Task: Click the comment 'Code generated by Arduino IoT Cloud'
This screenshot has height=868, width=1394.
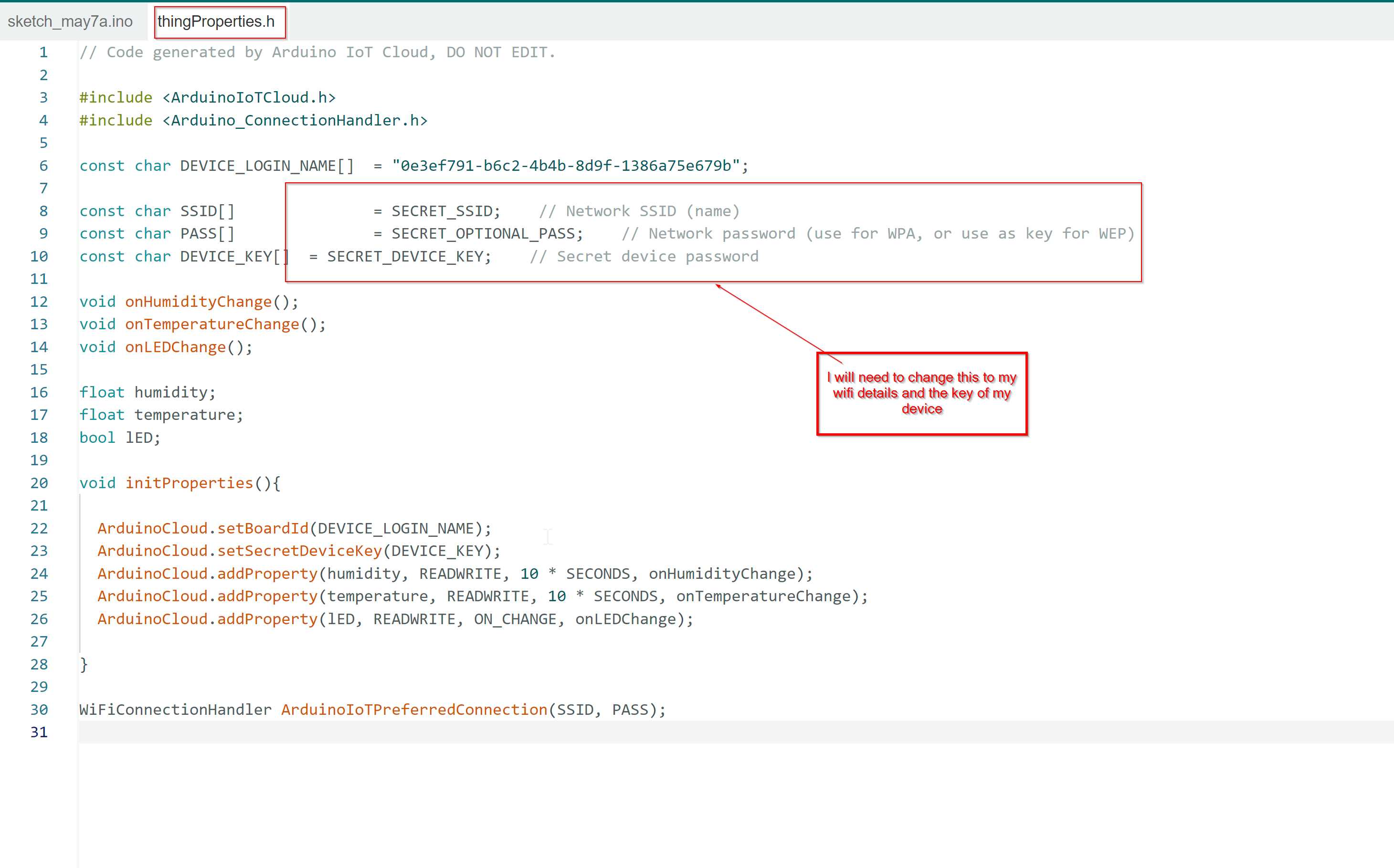Action: [268, 52]
